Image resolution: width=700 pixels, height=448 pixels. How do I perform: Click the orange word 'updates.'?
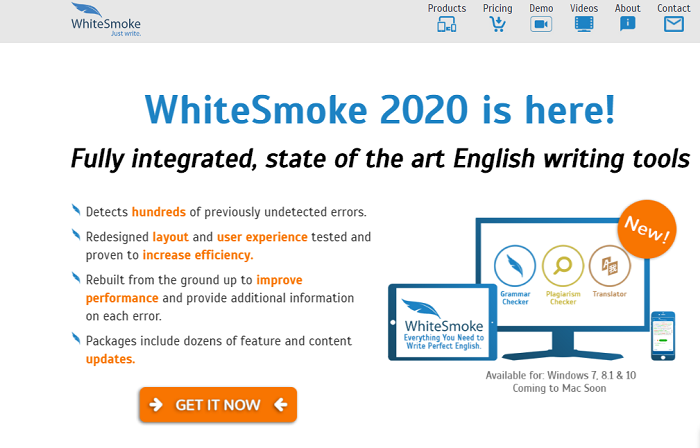110,359
